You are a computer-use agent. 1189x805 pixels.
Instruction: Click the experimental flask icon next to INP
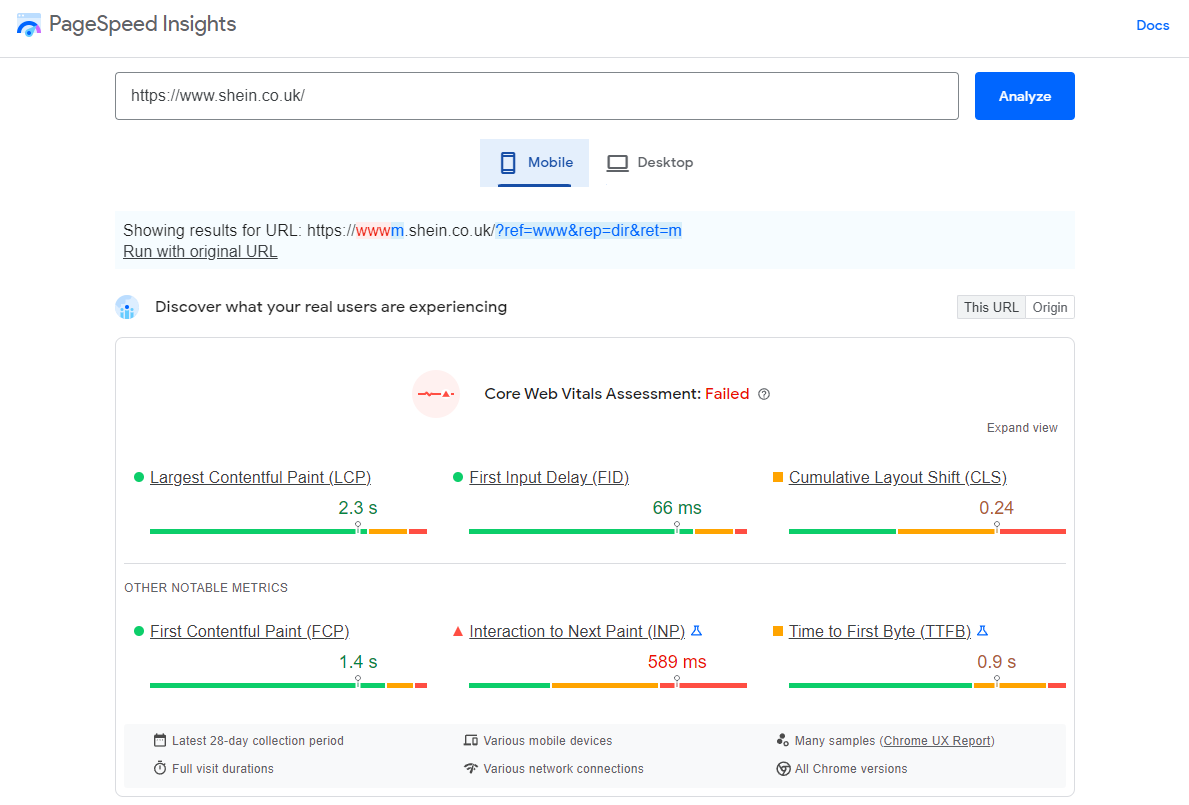click(697, 631)
